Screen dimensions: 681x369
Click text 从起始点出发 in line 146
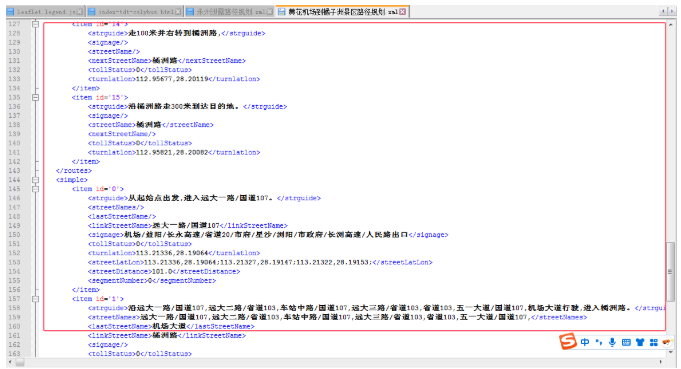[154, 198]
